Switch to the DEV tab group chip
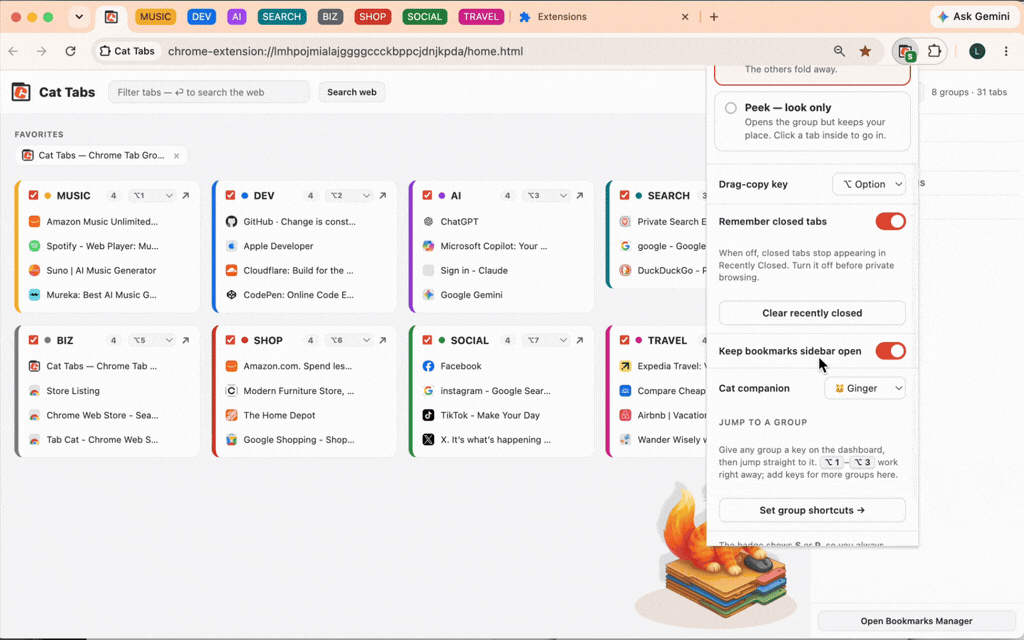 [x=201, y=17]
